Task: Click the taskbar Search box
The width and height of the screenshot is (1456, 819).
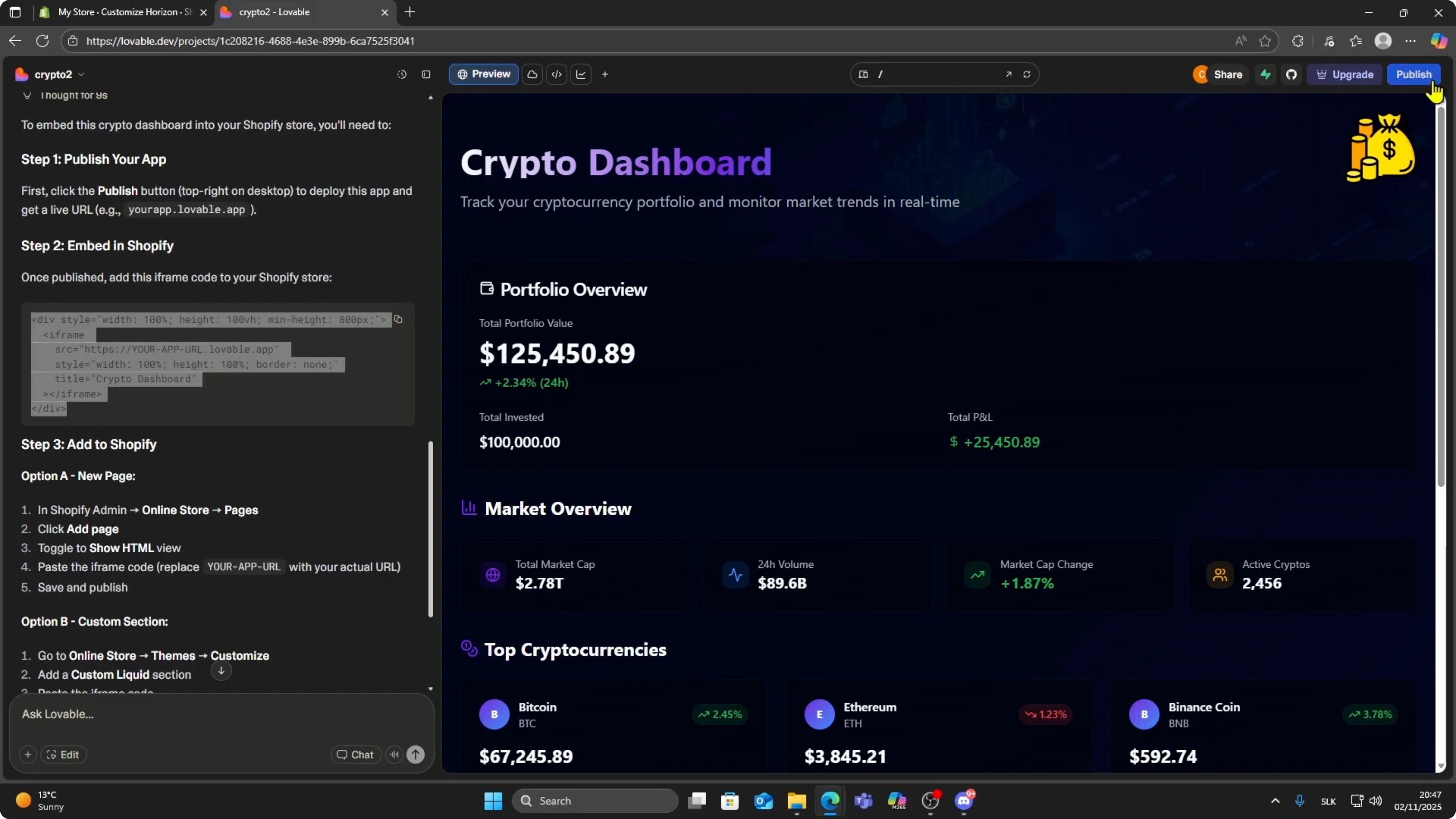Action: click(x=595, y=801)
